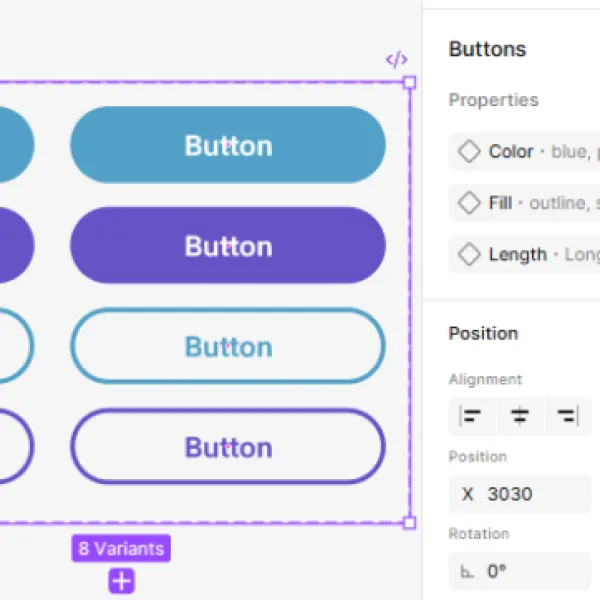Click the Length property diamond icon
The height and width of the screenshot is (600, 600).
click(x=469, y=254)
